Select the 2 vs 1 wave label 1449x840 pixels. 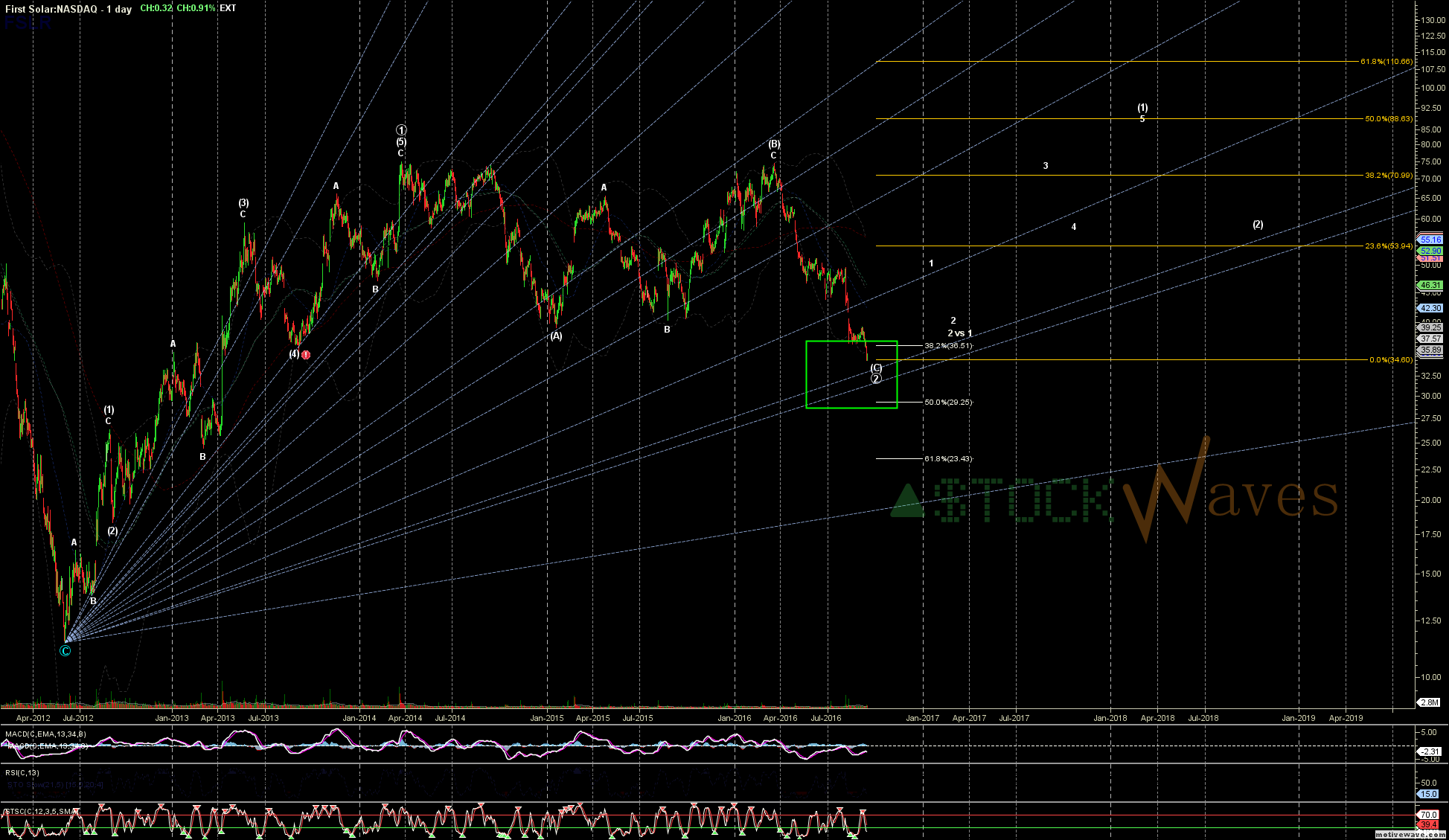pos(959,333)
